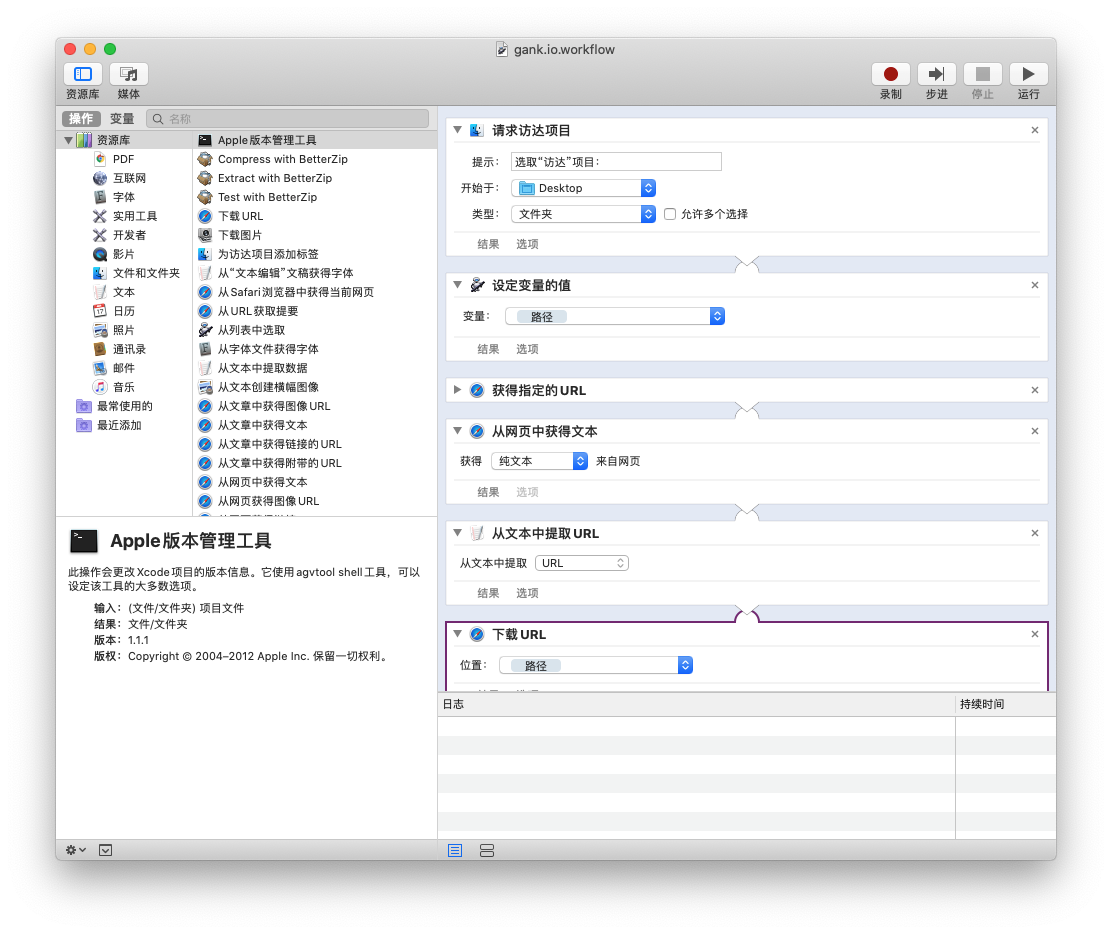Toggle the 资源库 library panel button
This screenshot has height=934, width=1112.
(83, 74)
